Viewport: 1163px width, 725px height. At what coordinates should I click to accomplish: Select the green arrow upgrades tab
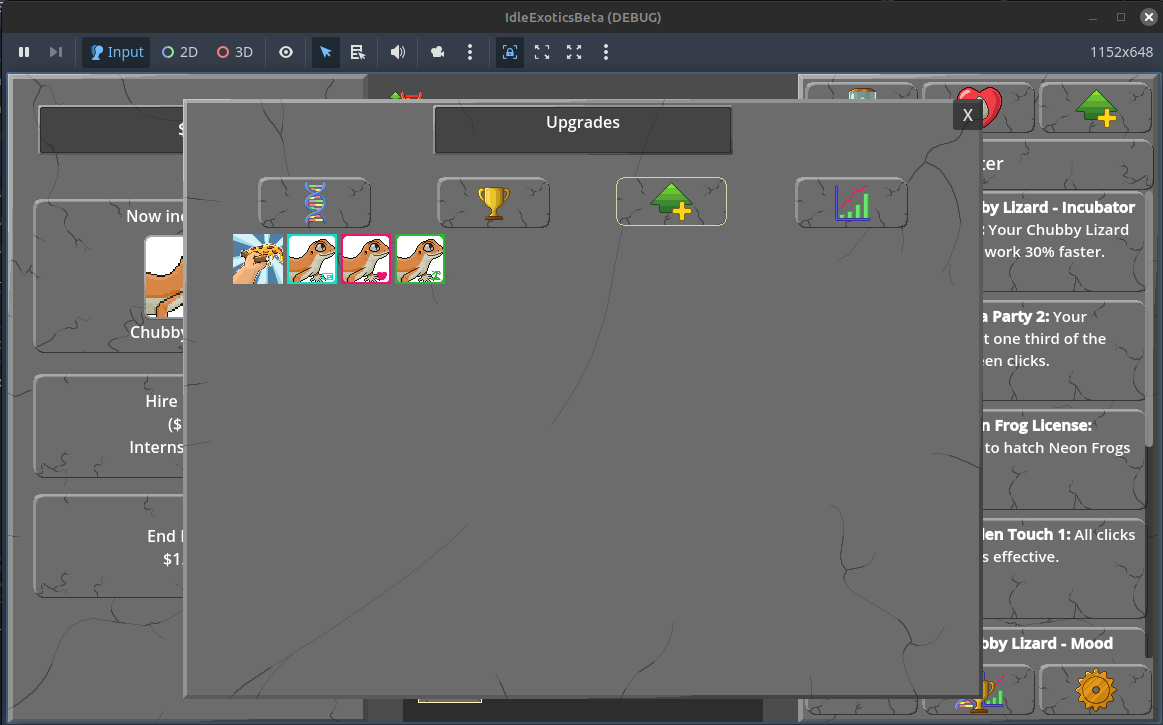671,202
